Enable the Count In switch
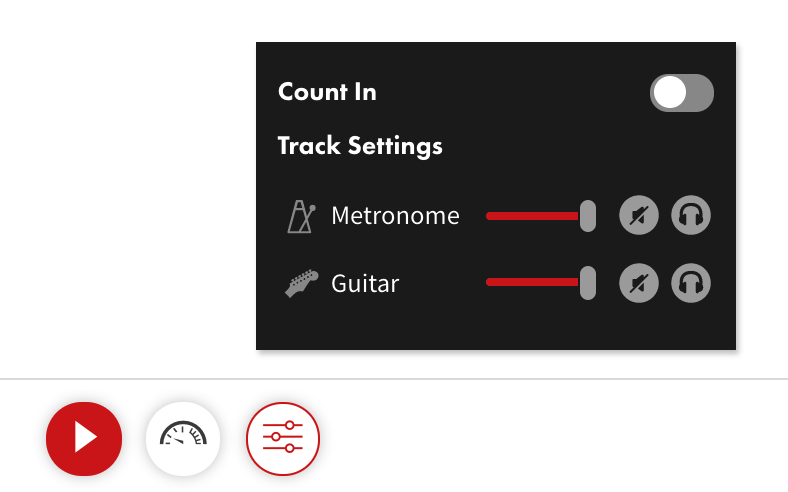 coord(681,93)
